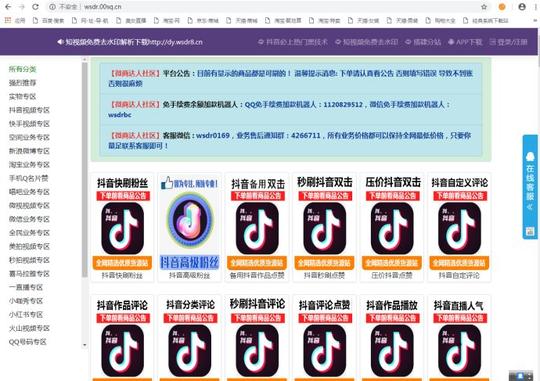Viewport: 540px width, 381px height.
Task: Click the site security info icon in the address bar
Action: (52, 7)
